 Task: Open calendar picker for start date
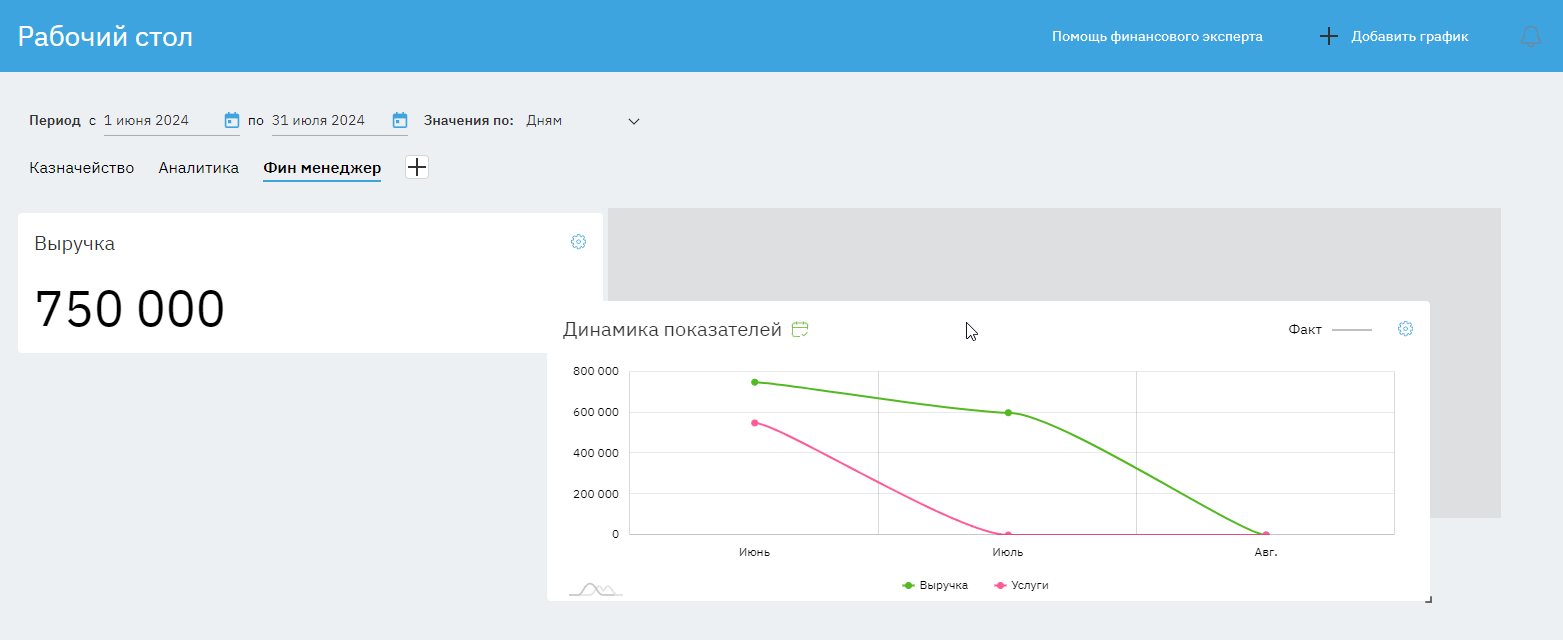click(x=232, y=121)
